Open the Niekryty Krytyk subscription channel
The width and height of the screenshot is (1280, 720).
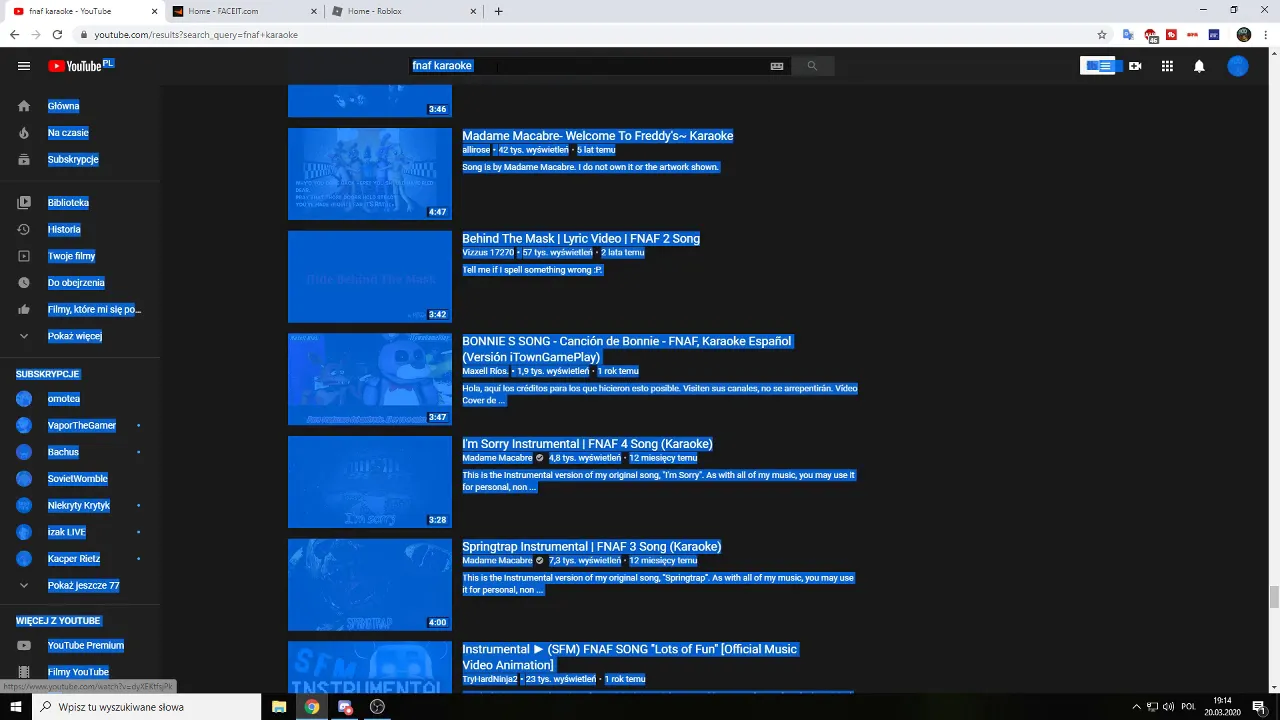(x=78, y=506)
